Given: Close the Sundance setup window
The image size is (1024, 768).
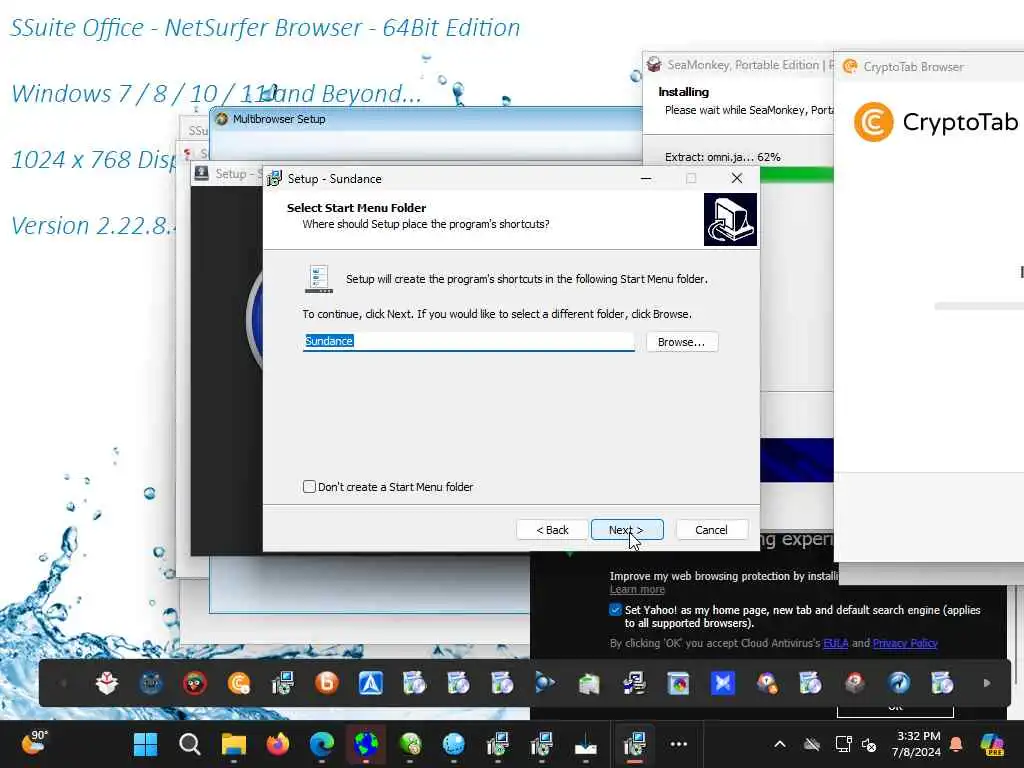Looking at the screenshot, I should (737, 178).
